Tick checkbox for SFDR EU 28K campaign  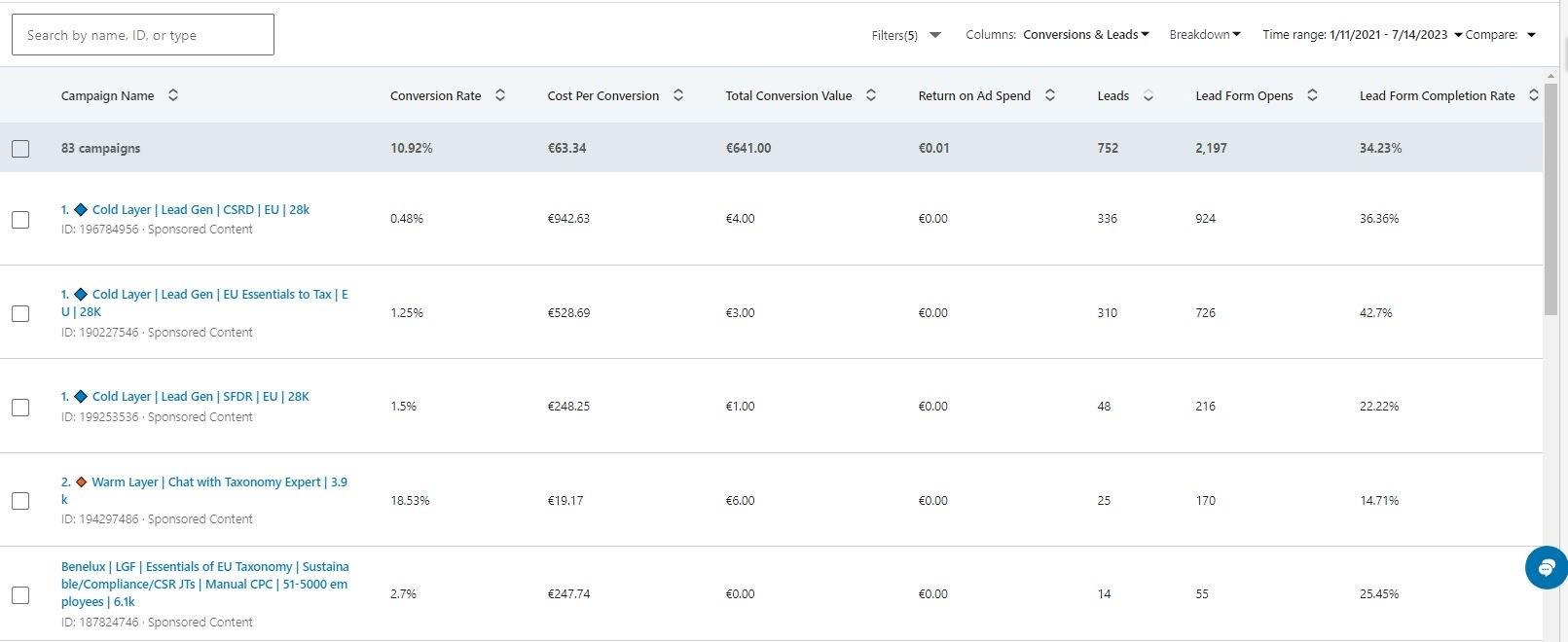(x=20, y=408)
